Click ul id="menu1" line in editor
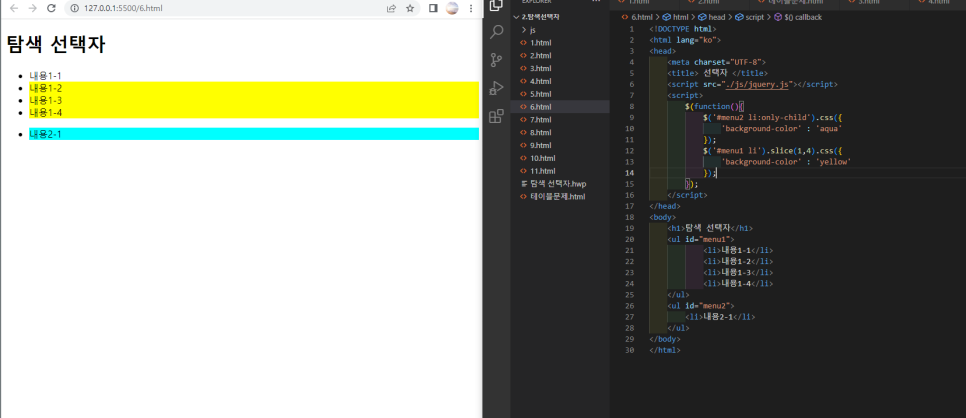 click(x=700, y=239)
